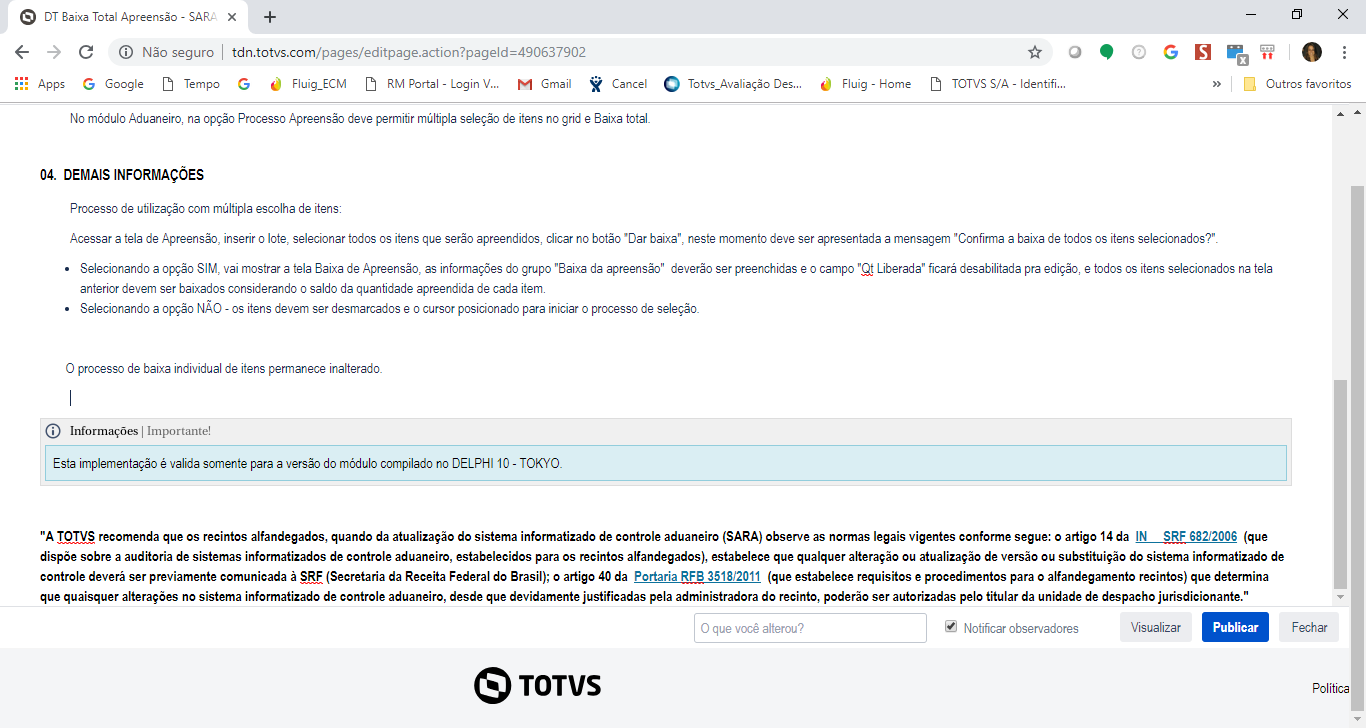
Task: Go back to the previous page
Action: click(22, 52)
